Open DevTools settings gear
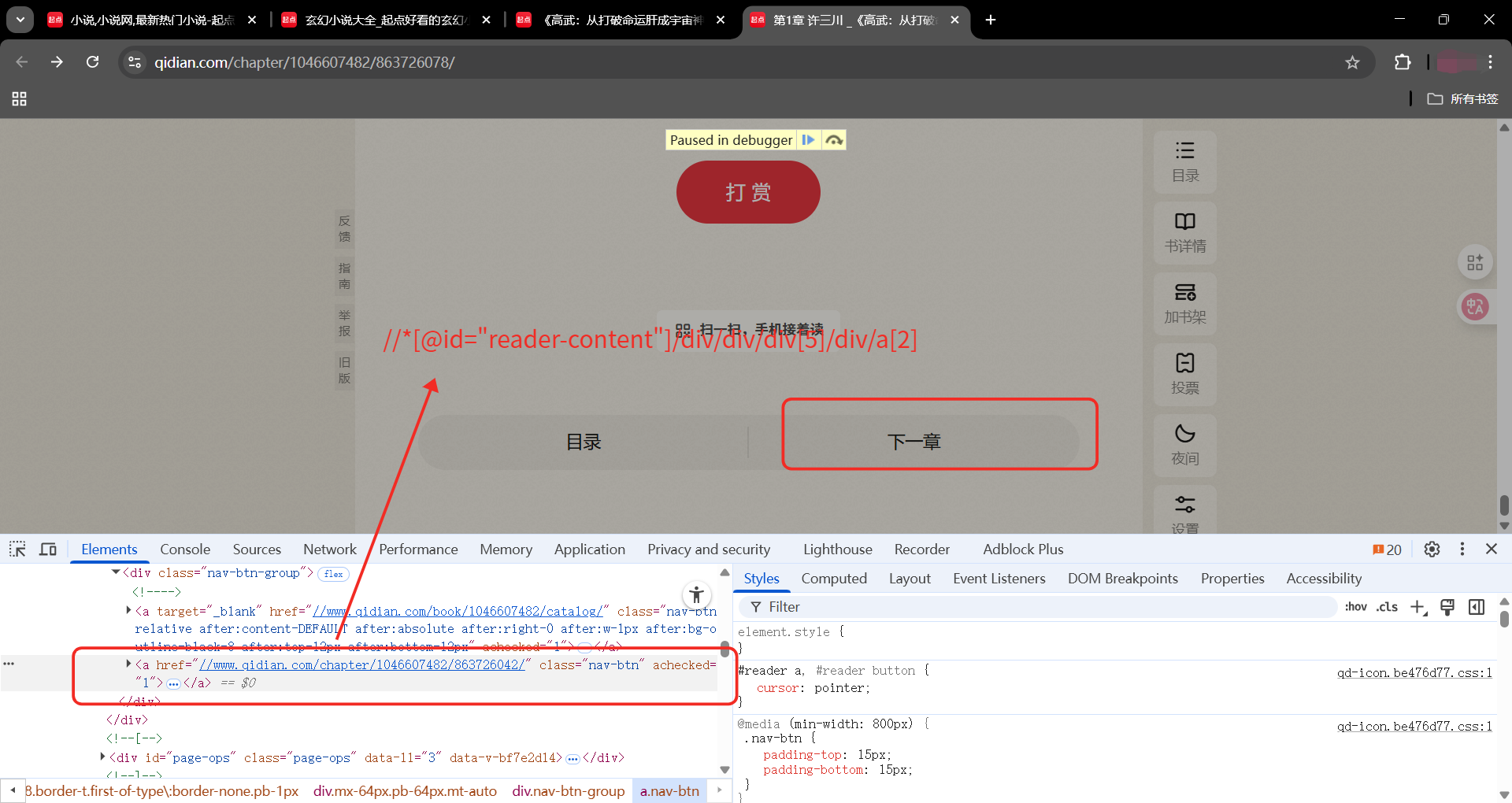This screenshot has height=803, width=1512. (x=1432, y=549)
